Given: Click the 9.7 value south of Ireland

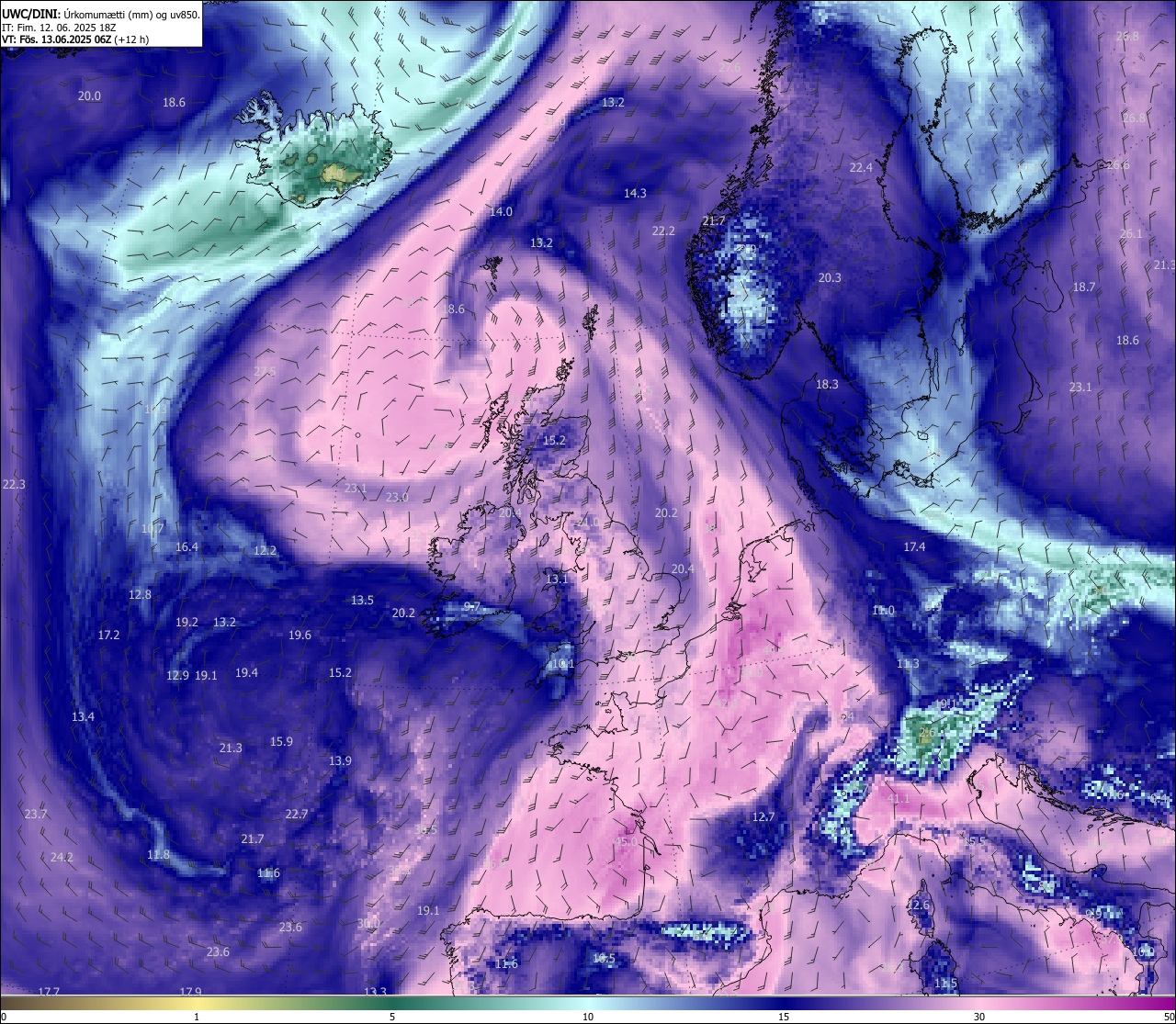Looking at the screenshot, I should (472, 607).
